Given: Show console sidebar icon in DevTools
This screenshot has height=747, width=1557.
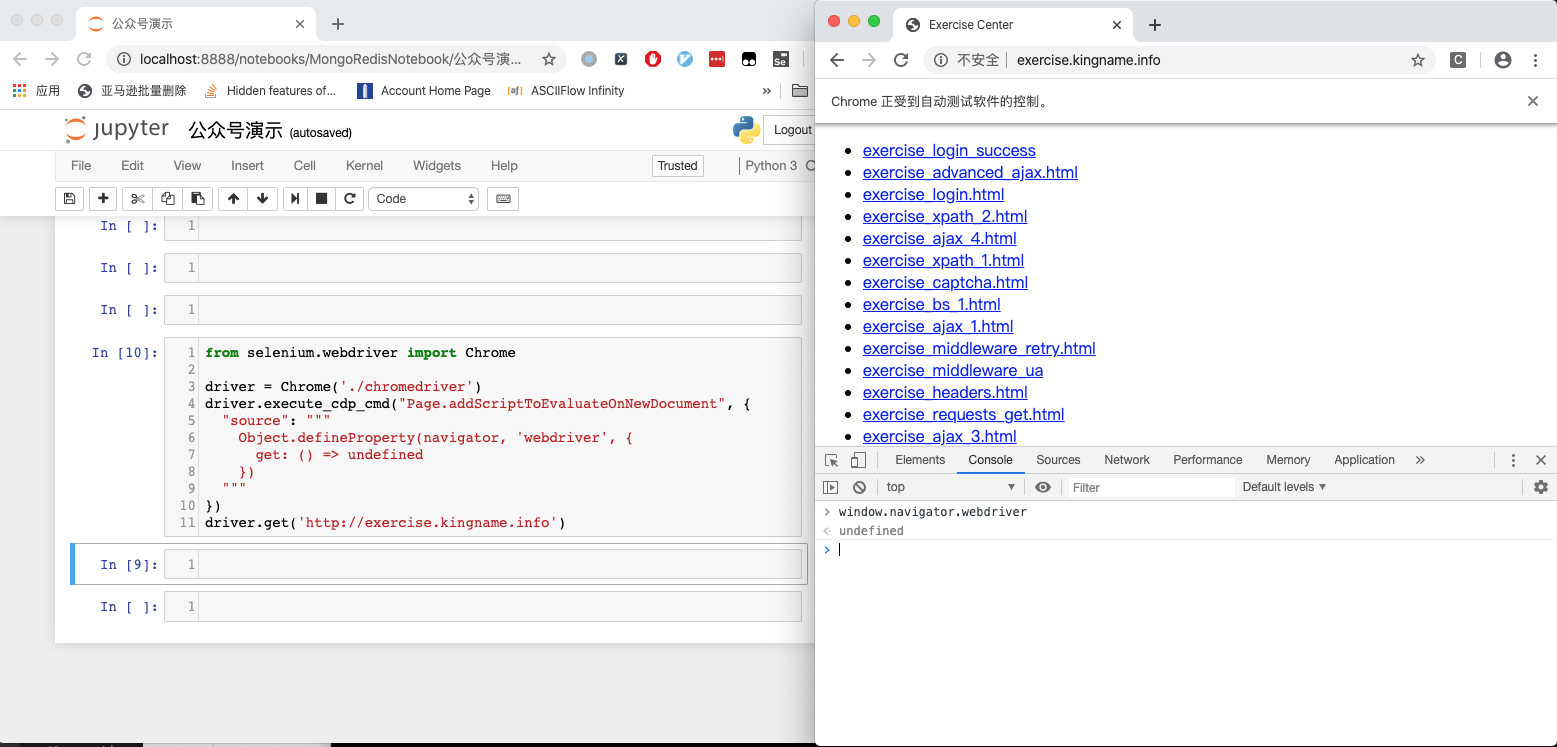Looking at the screenshot, I should click(x=831, y=487).
